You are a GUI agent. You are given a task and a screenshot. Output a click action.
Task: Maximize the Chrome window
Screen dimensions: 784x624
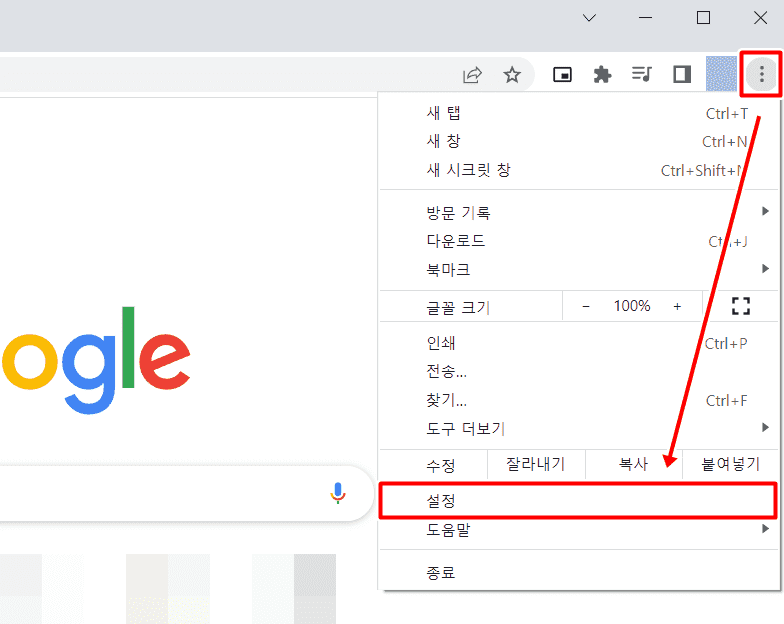tap(704, 18)
